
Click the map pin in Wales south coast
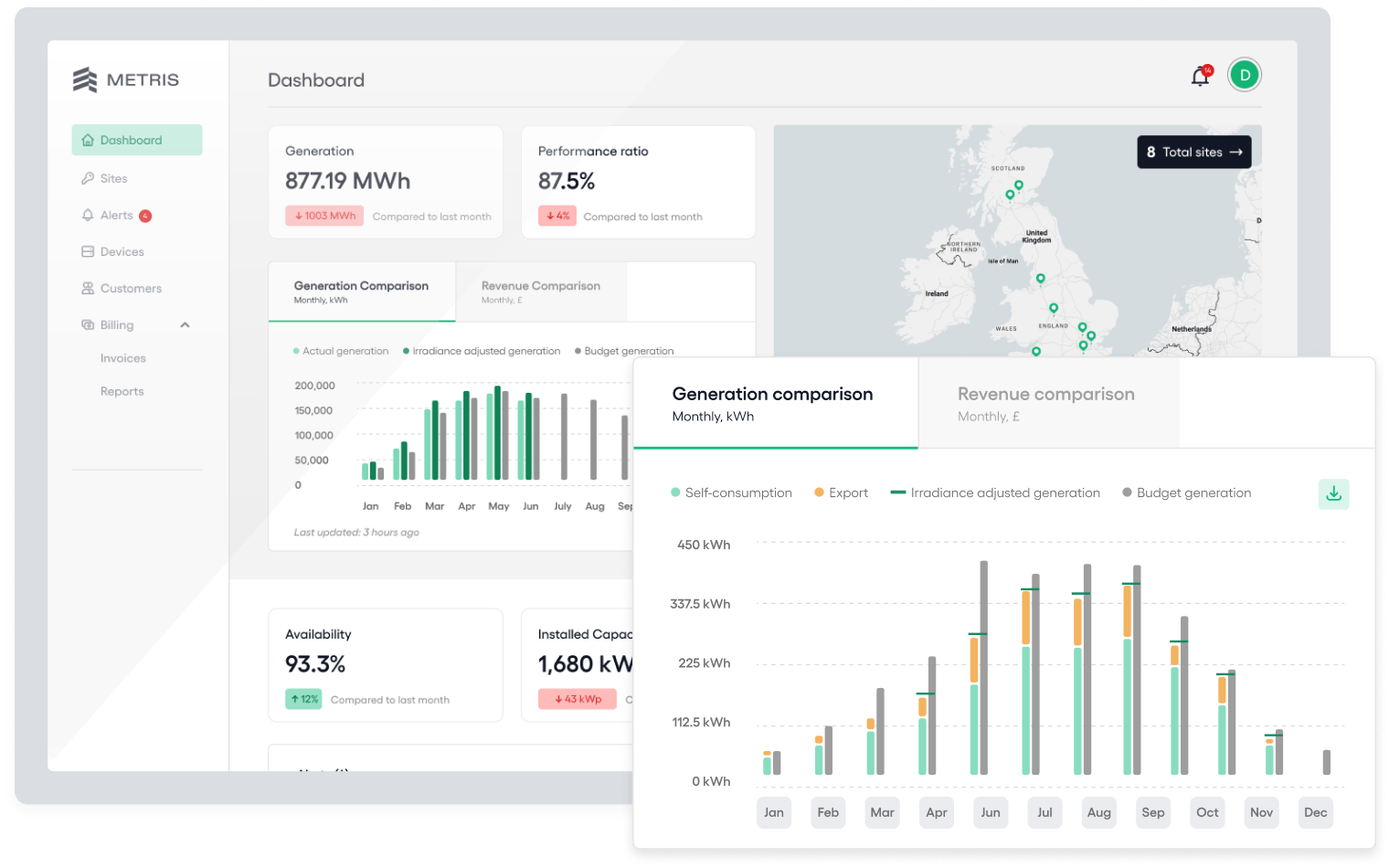click(x=1035, y=352)
